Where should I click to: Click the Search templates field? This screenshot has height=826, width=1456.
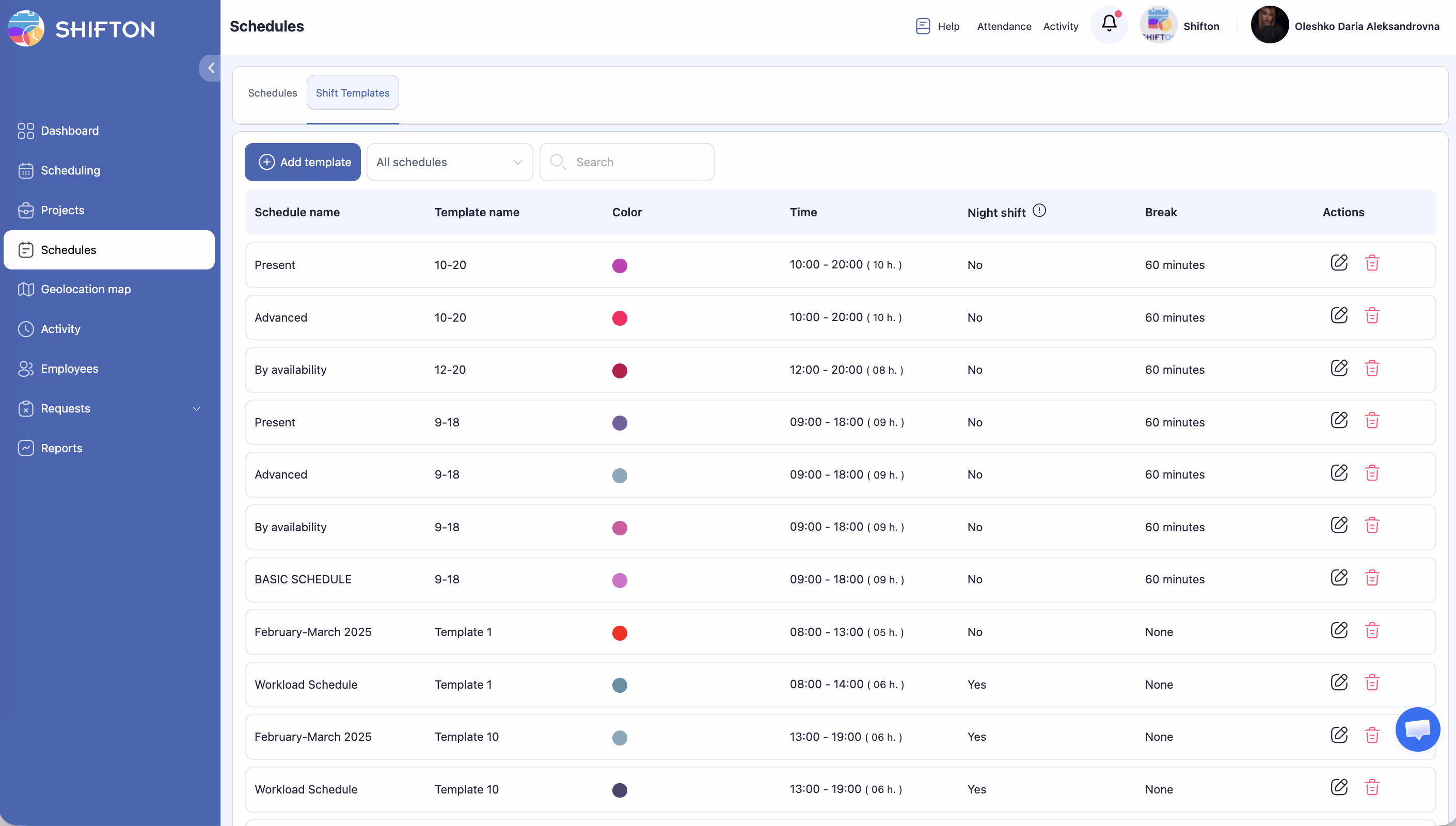(x=635, y=162)
